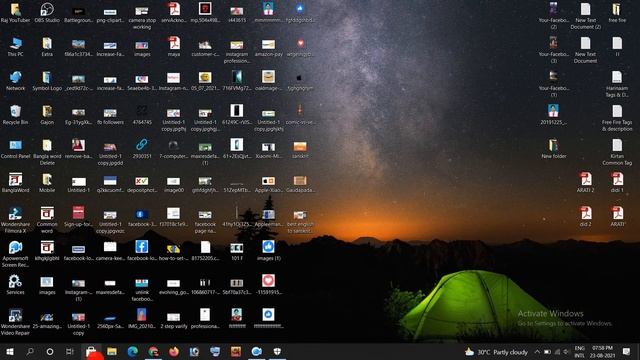Select the free fire folder icon

(617, 9)
